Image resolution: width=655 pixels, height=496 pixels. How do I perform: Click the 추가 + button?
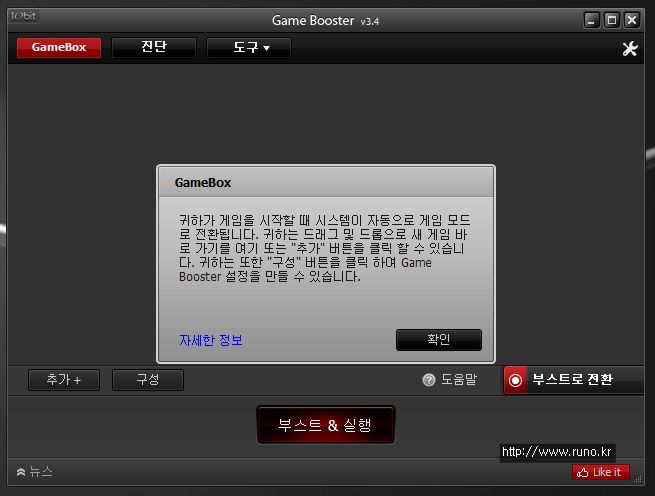64,380
